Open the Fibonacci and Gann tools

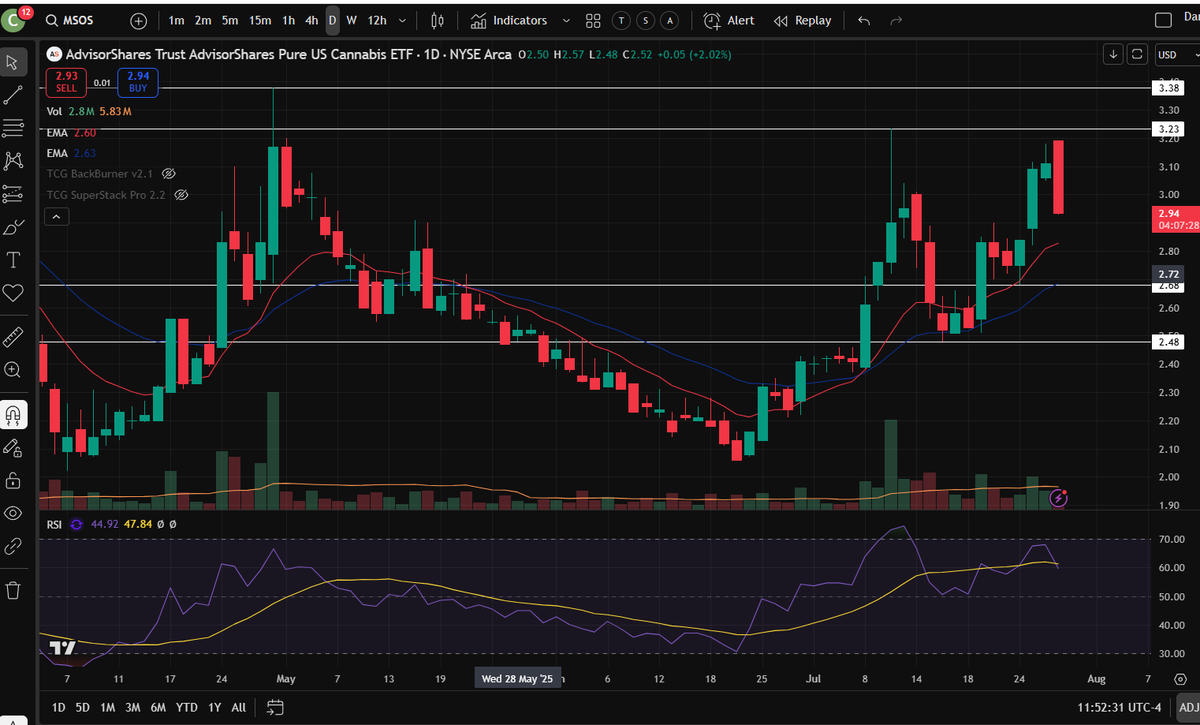(x=13, y=128)
